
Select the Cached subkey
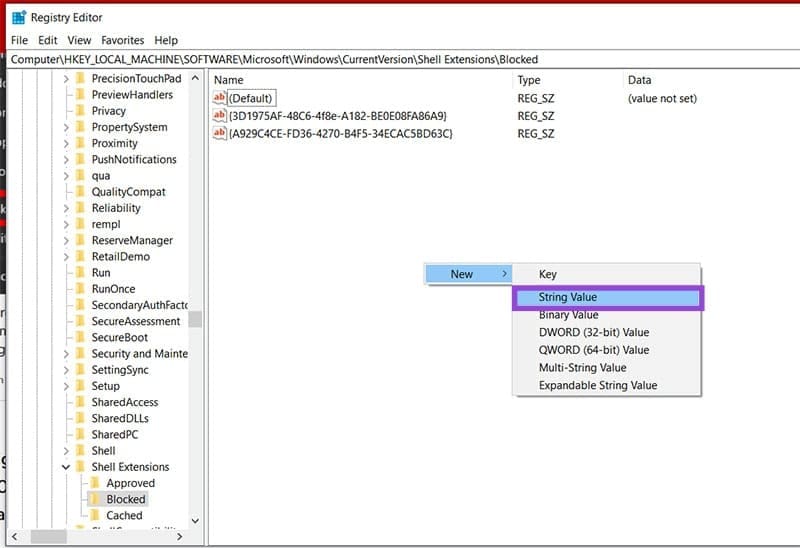click(124, 516)
